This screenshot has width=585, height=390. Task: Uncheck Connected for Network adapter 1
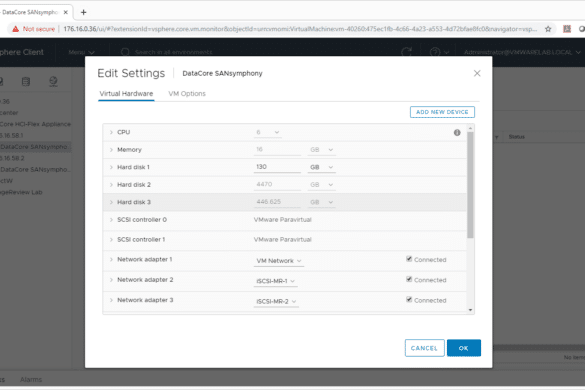[409, 259]
